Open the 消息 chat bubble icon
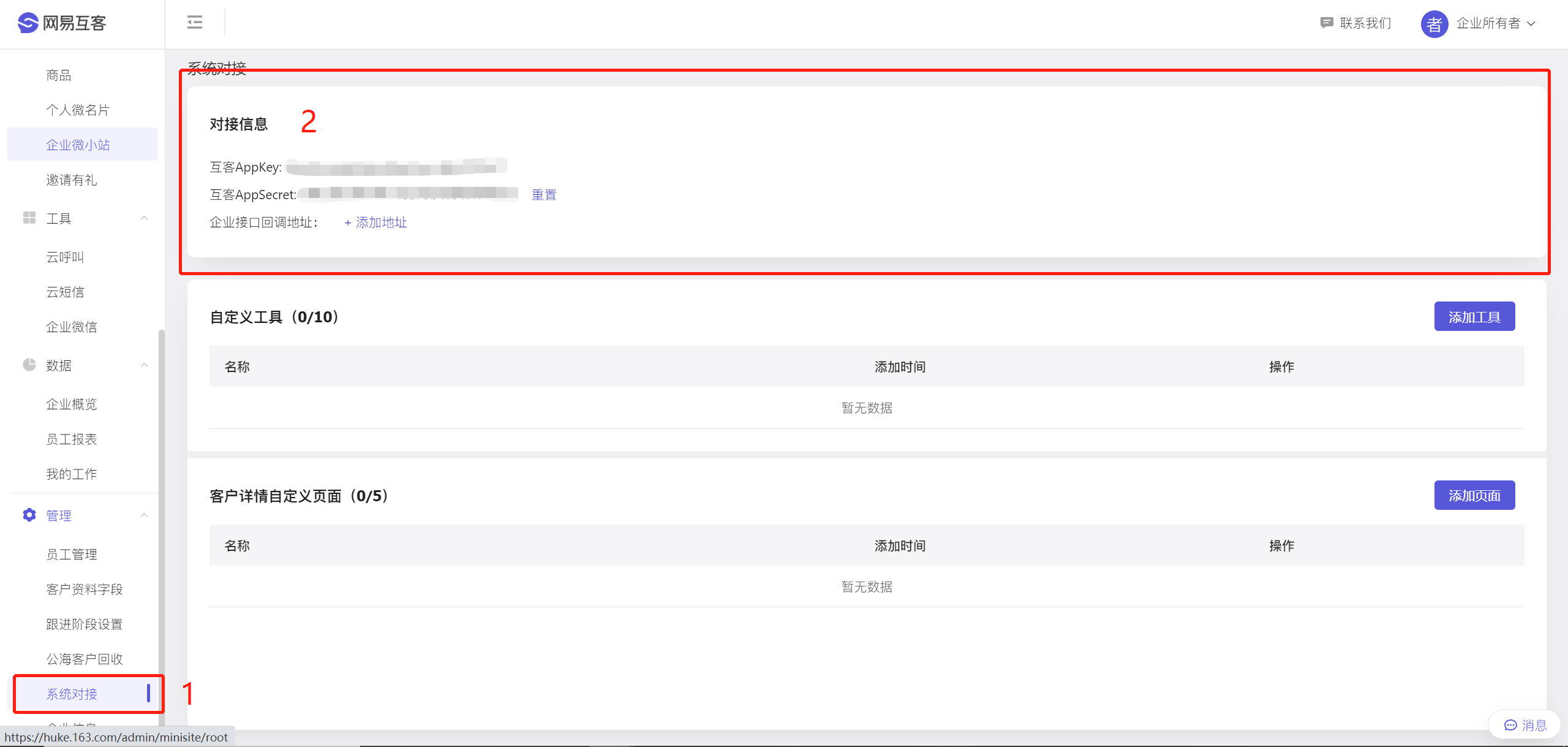This screenshot has height=747, width=1568. click(x=1510, y=726)
